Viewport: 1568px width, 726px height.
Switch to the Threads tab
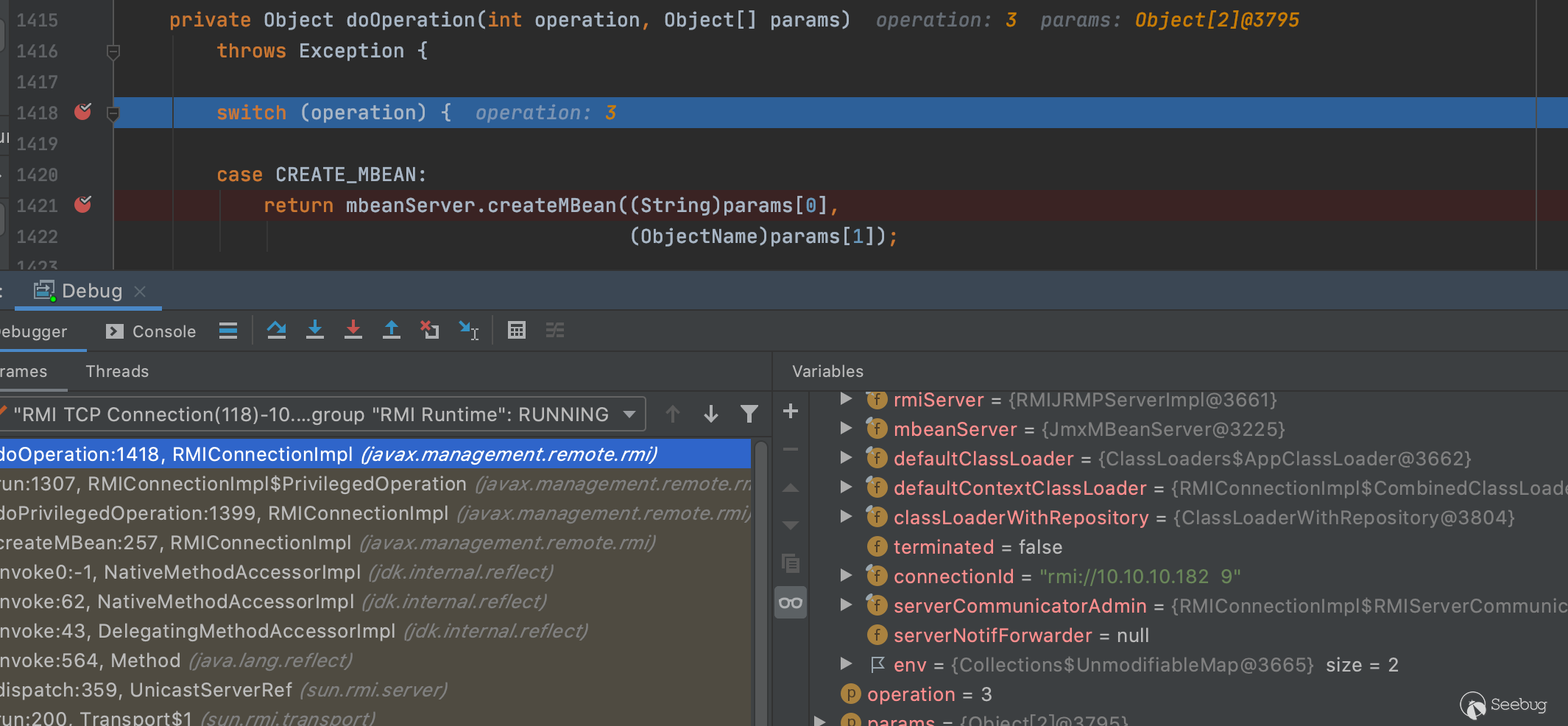click(x=117, y=372)
